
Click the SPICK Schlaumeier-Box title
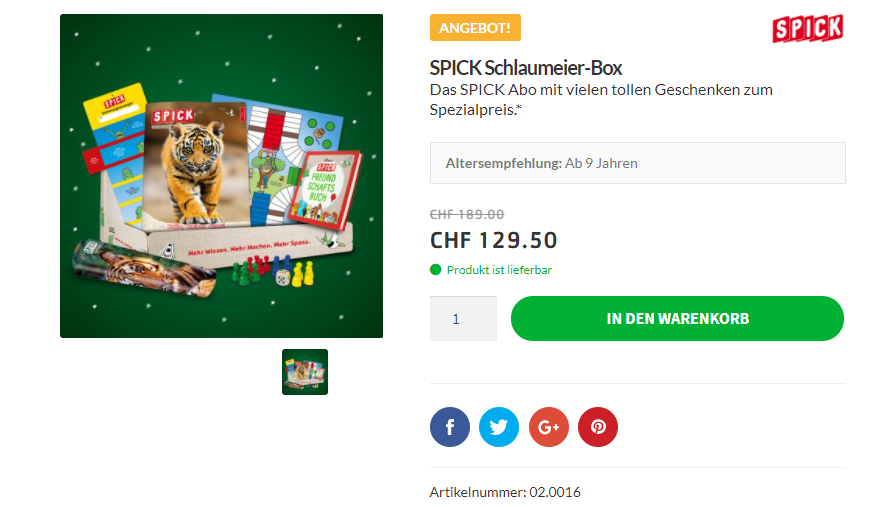coord(526,68)
